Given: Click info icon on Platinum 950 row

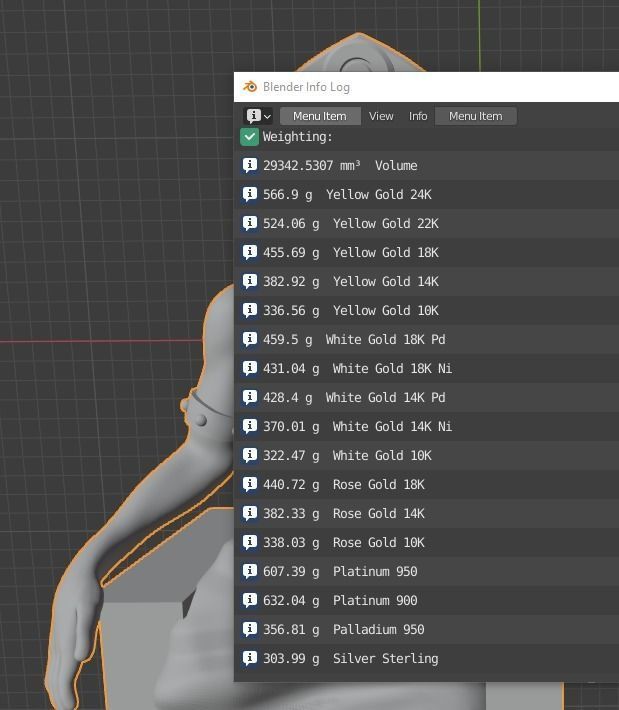Looking at the screenshot, I should [x=250, y=571].
